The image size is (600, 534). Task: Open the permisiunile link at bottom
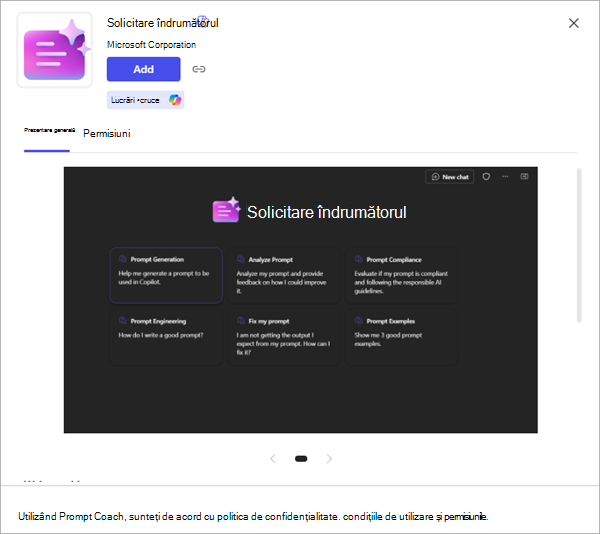(465, 517)
